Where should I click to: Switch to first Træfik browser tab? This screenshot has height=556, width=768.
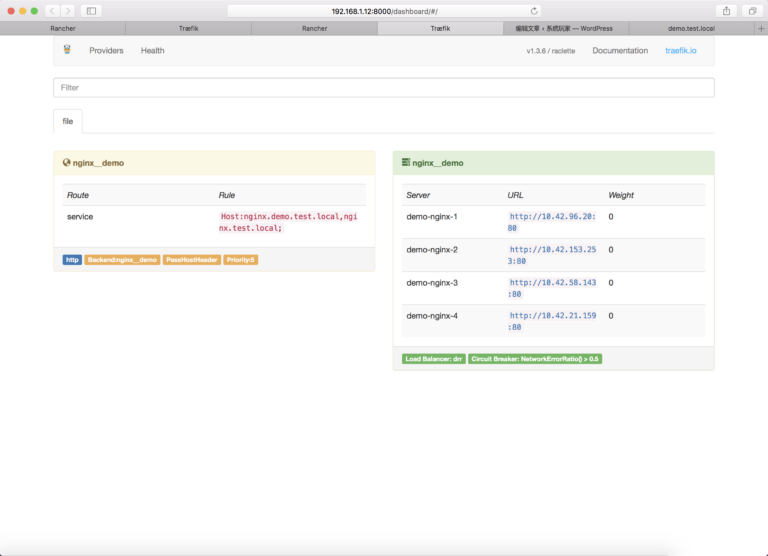pos(189,28)
